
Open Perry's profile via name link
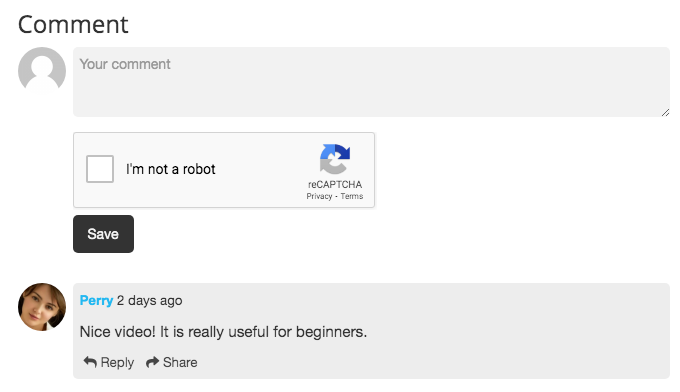96,300
